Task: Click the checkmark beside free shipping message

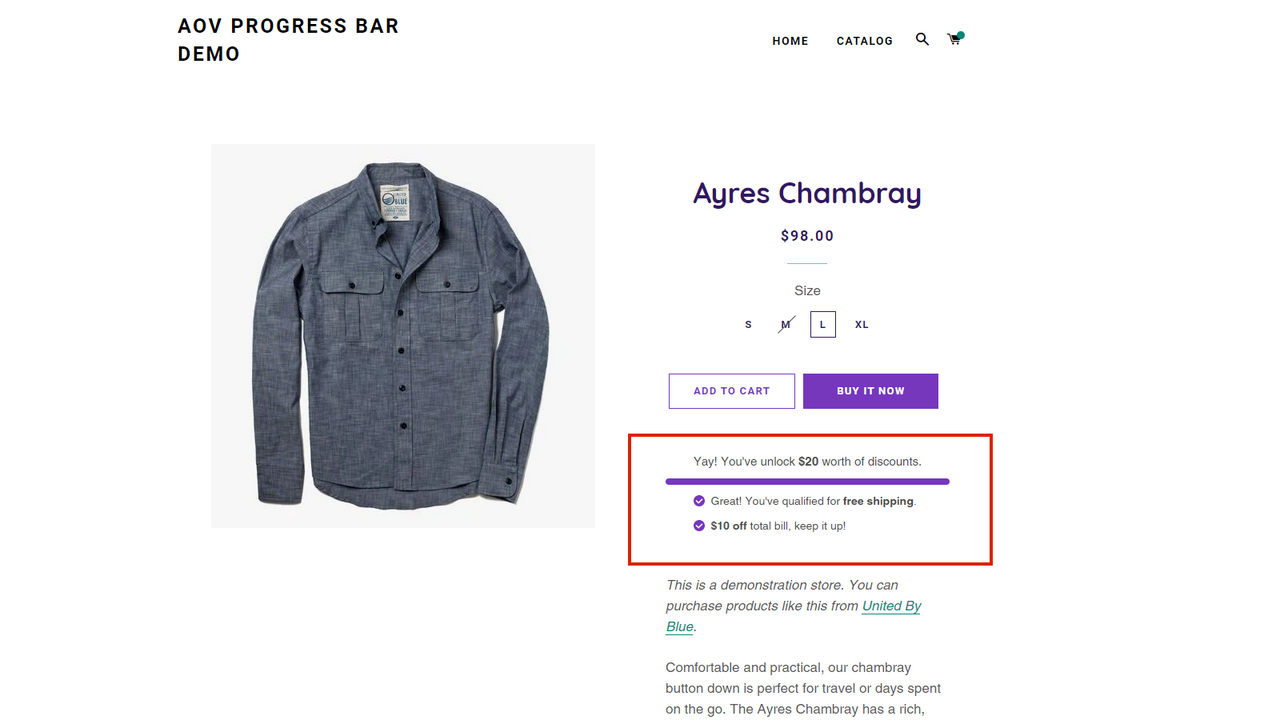Action: pos(699,501)
